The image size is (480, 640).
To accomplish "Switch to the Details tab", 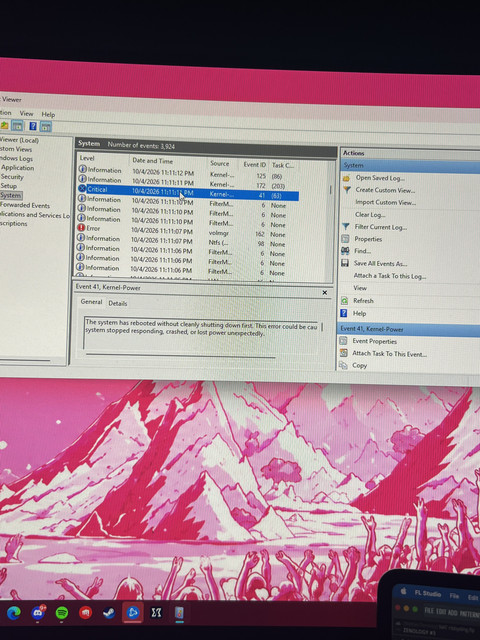I will tap(118, 303).
